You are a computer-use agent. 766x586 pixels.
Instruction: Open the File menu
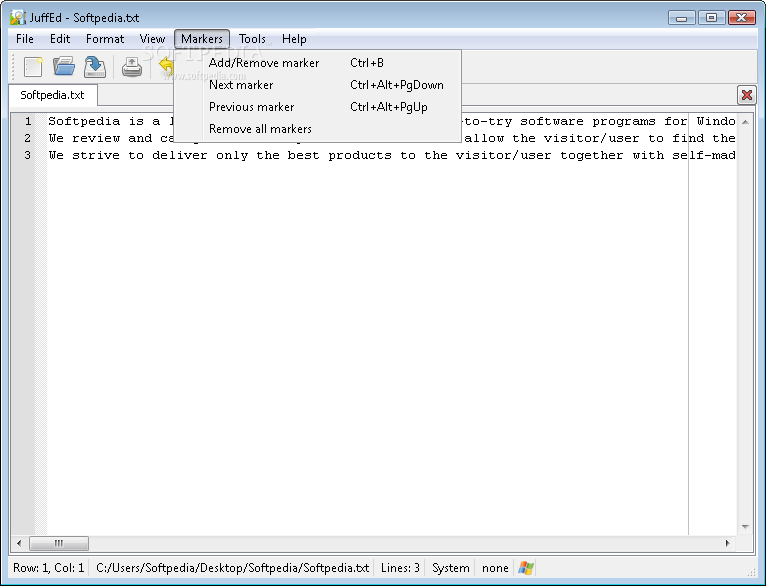tap(25, 39)
